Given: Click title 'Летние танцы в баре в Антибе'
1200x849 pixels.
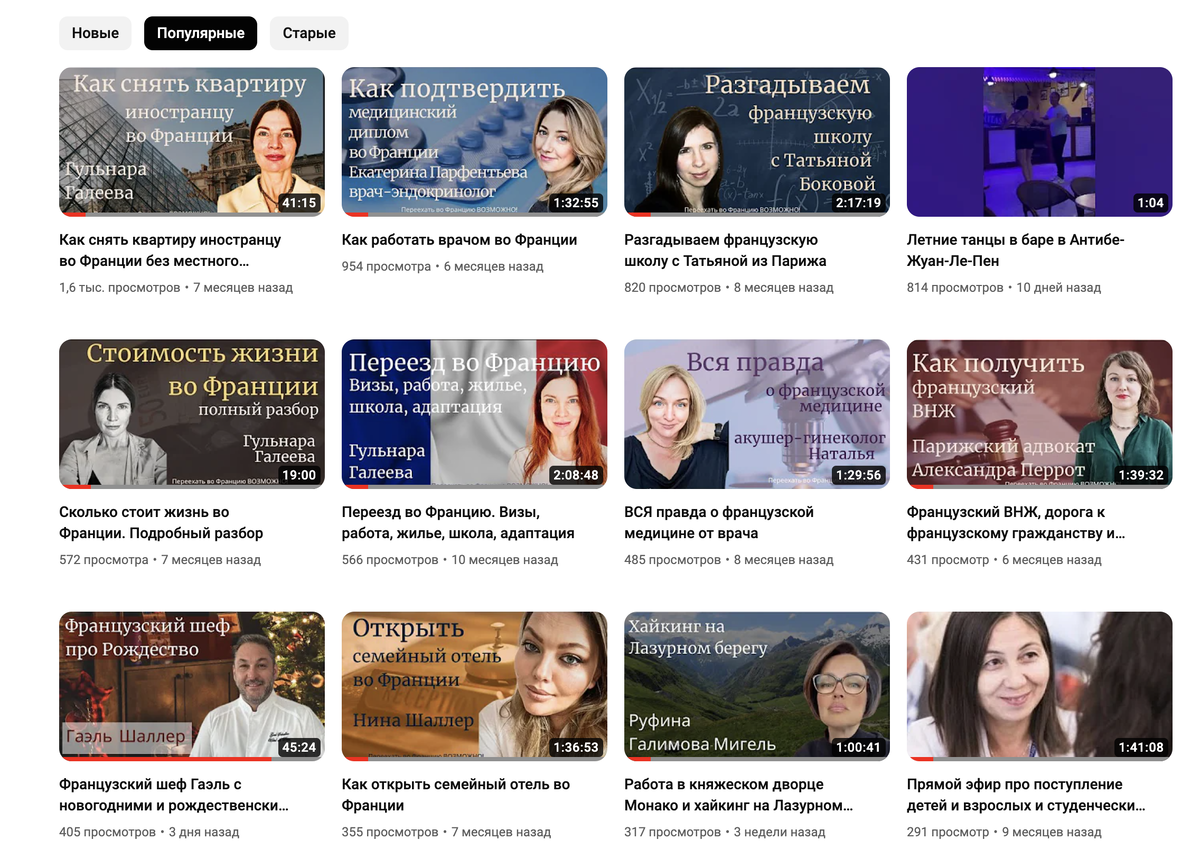Looking at the screenshot, I should (x=1016, y=250).
